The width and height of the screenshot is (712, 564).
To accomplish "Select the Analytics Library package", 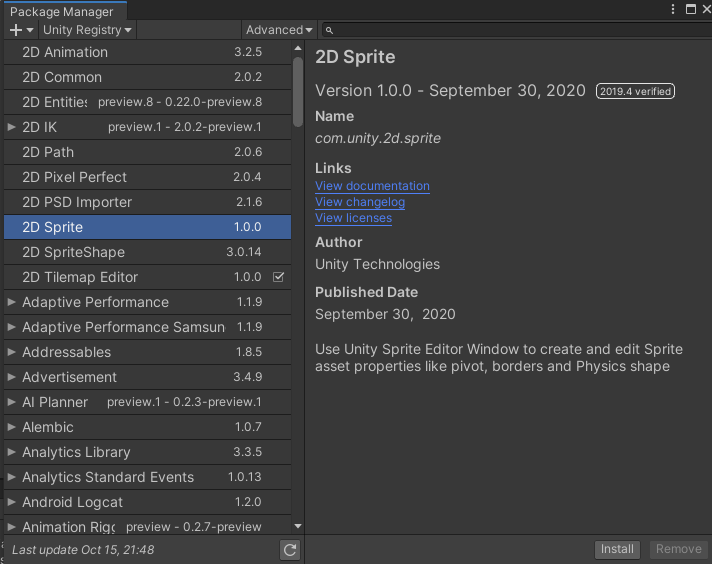I will 148,452.
